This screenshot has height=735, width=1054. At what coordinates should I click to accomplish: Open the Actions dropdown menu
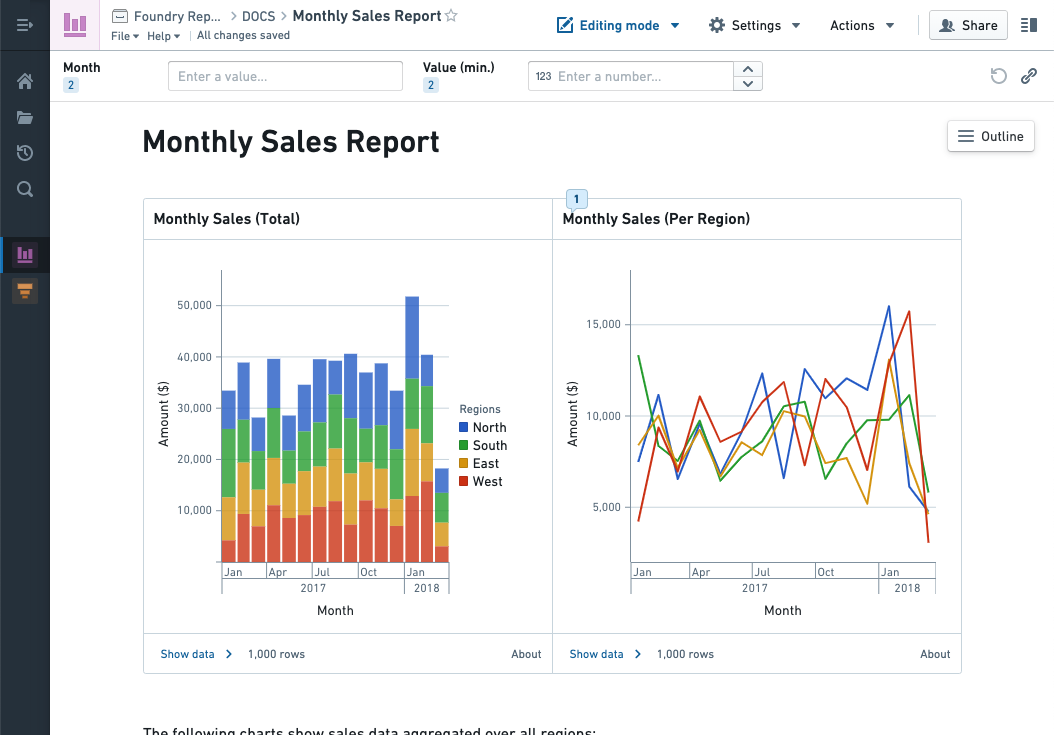(x=862, y=26)
